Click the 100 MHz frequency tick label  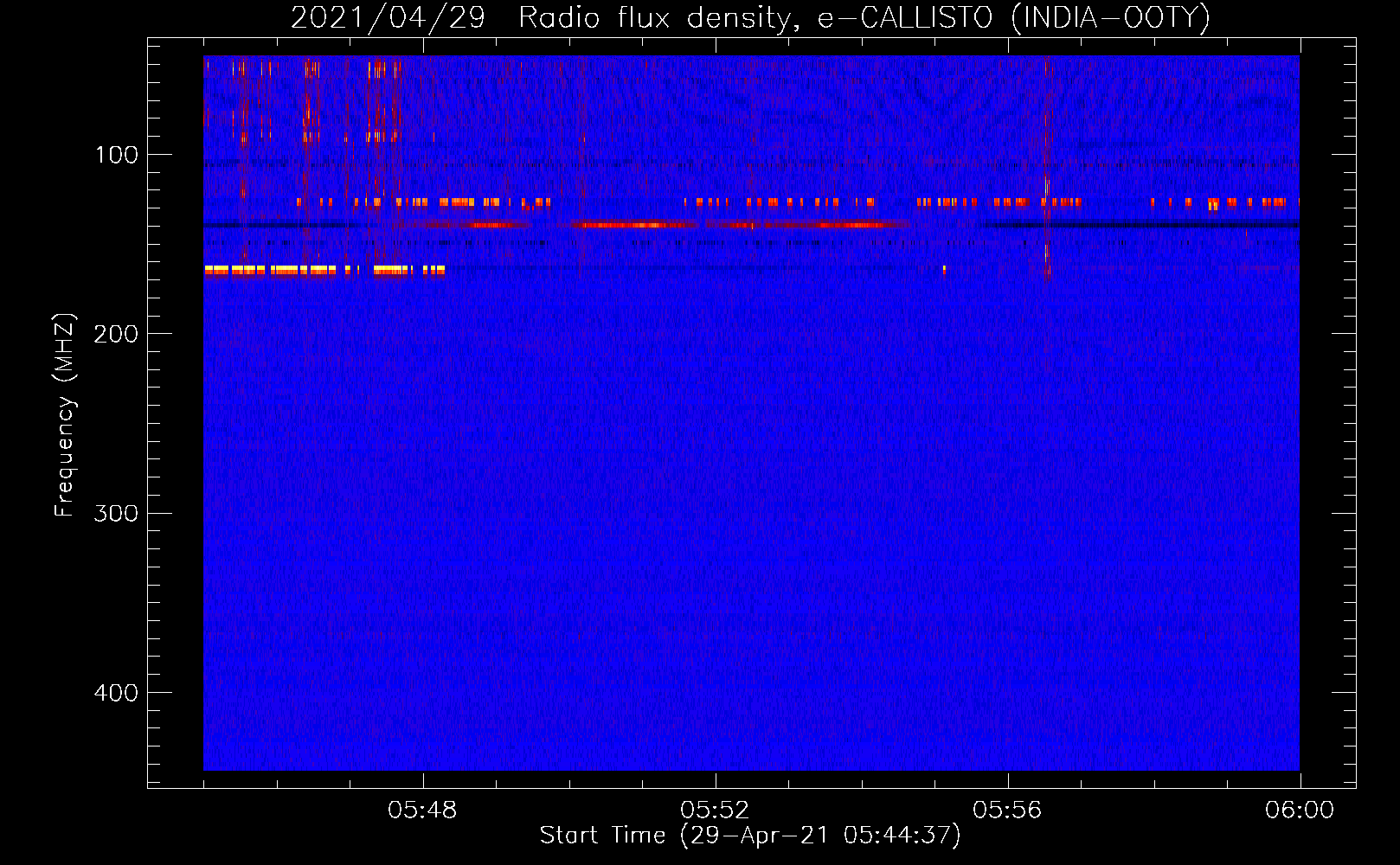[117, 155]
